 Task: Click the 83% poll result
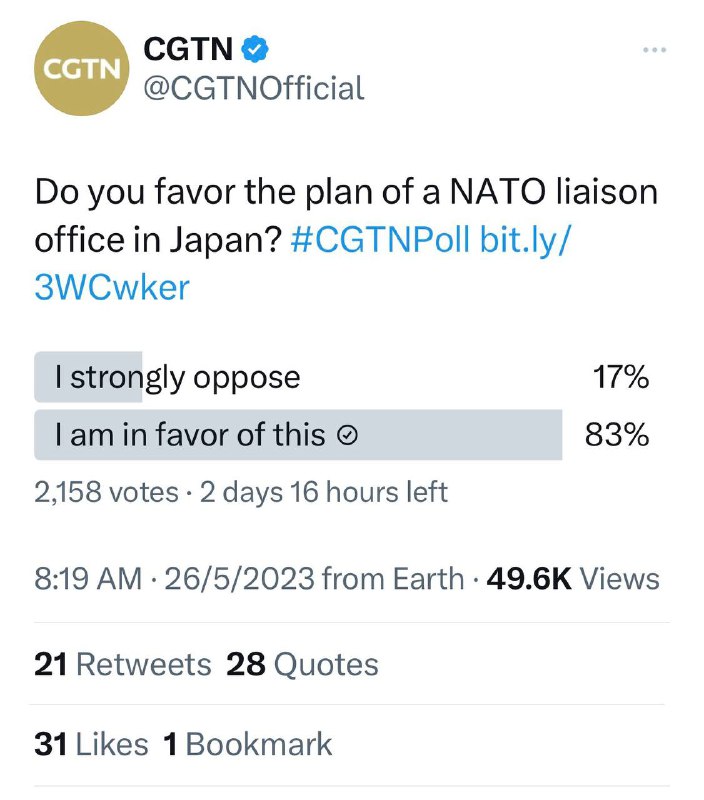pyautogui.click(x=617, y=435)
